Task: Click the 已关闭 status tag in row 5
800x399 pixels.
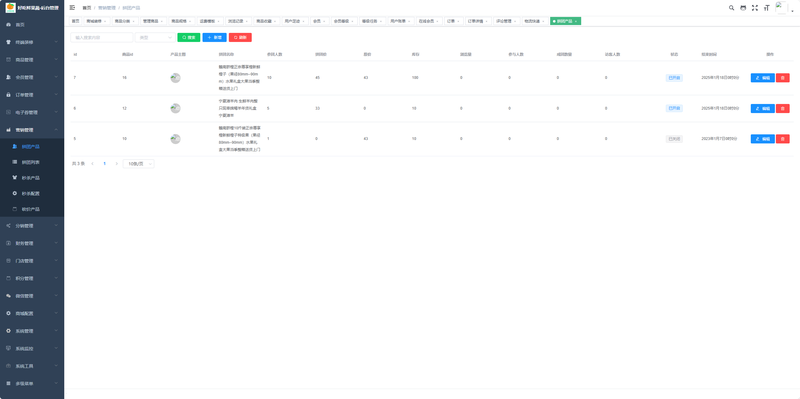Action: coord(674,139)
